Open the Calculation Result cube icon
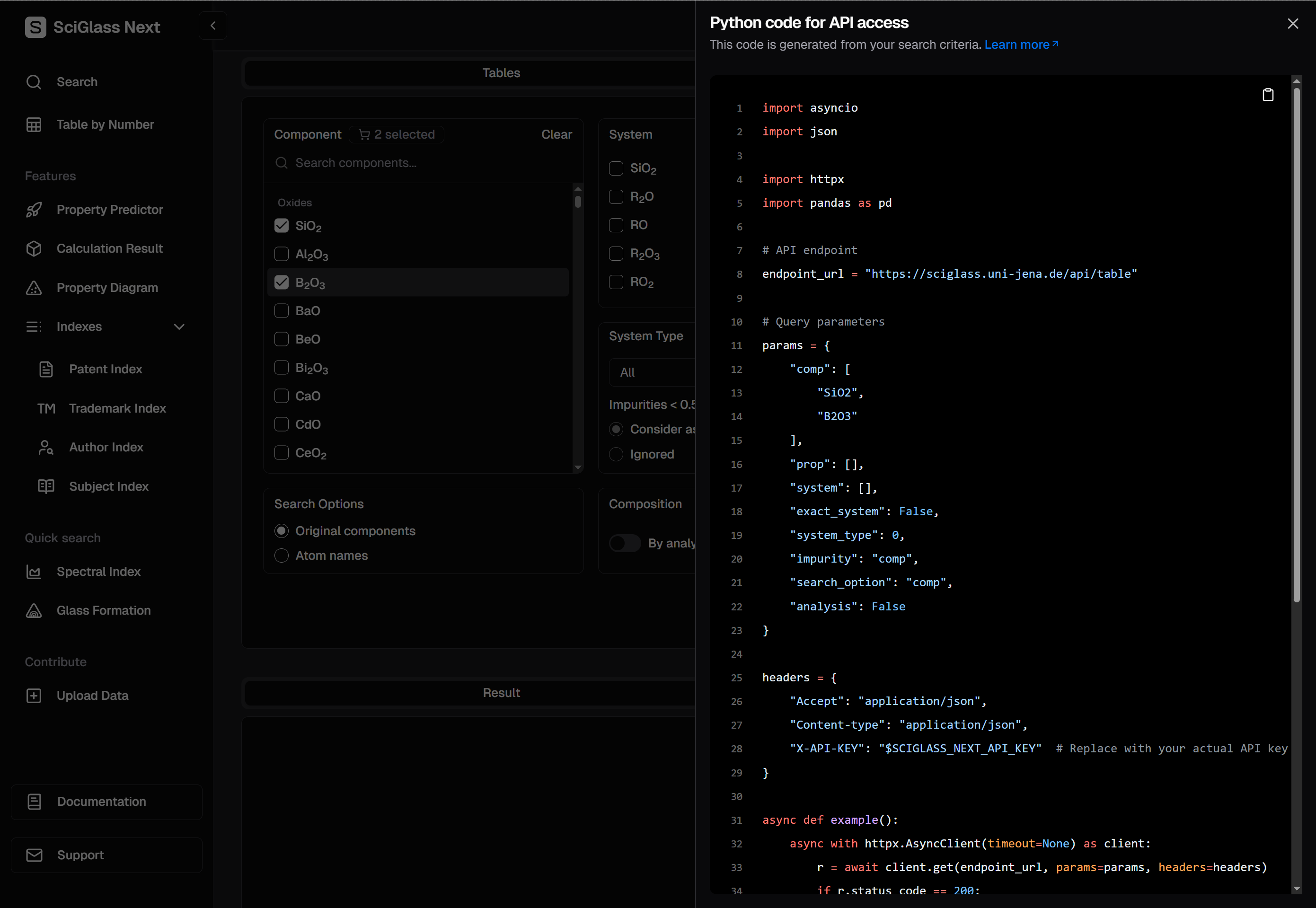Image resolution: width=1316 pixels, height=908 pixels. point(34,248)
